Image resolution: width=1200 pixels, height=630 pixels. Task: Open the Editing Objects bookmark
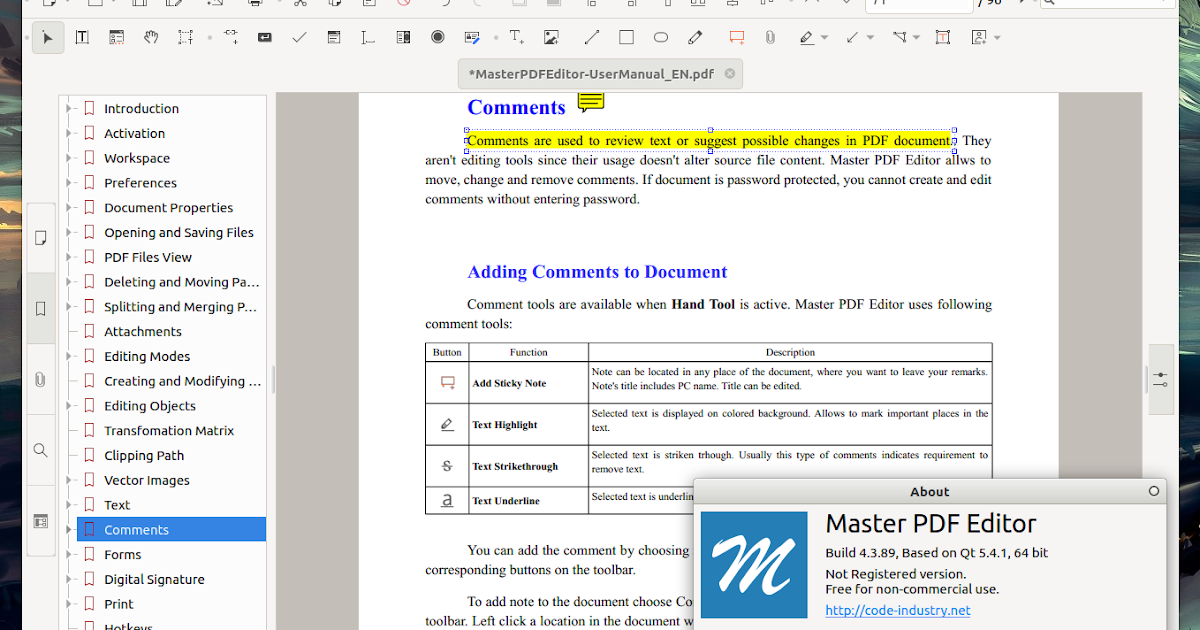pos(150,406)
